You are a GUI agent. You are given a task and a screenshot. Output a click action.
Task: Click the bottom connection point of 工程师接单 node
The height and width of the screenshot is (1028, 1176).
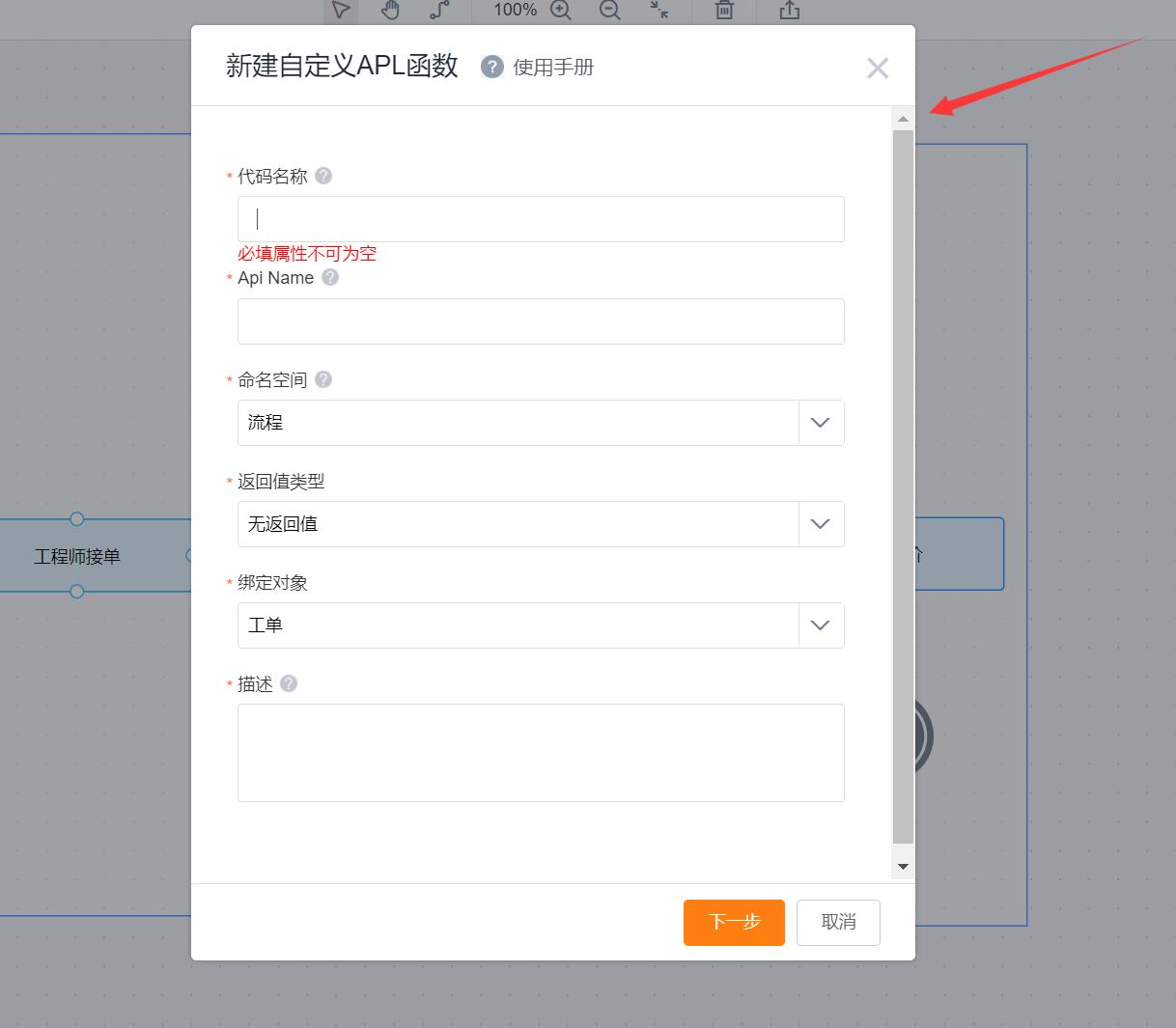[x=77, y=591]
